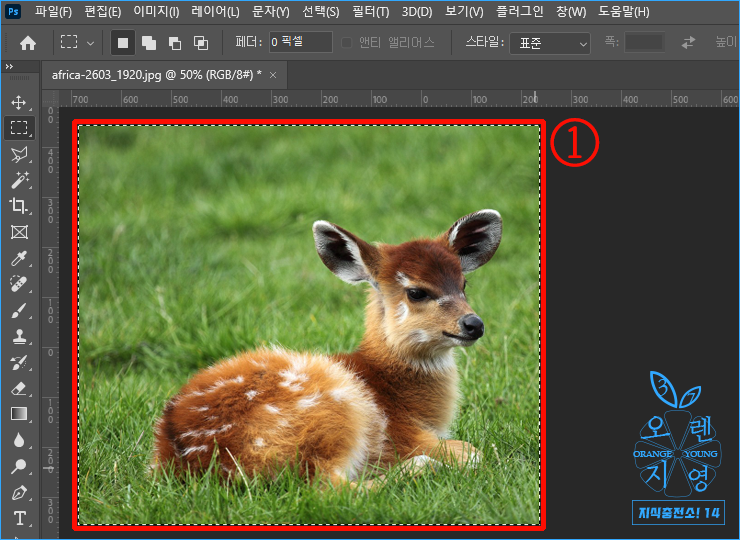Screen dimensions: 740x540
Task: Select the Polygonal Lasso tool
Action: click(19, 154)
